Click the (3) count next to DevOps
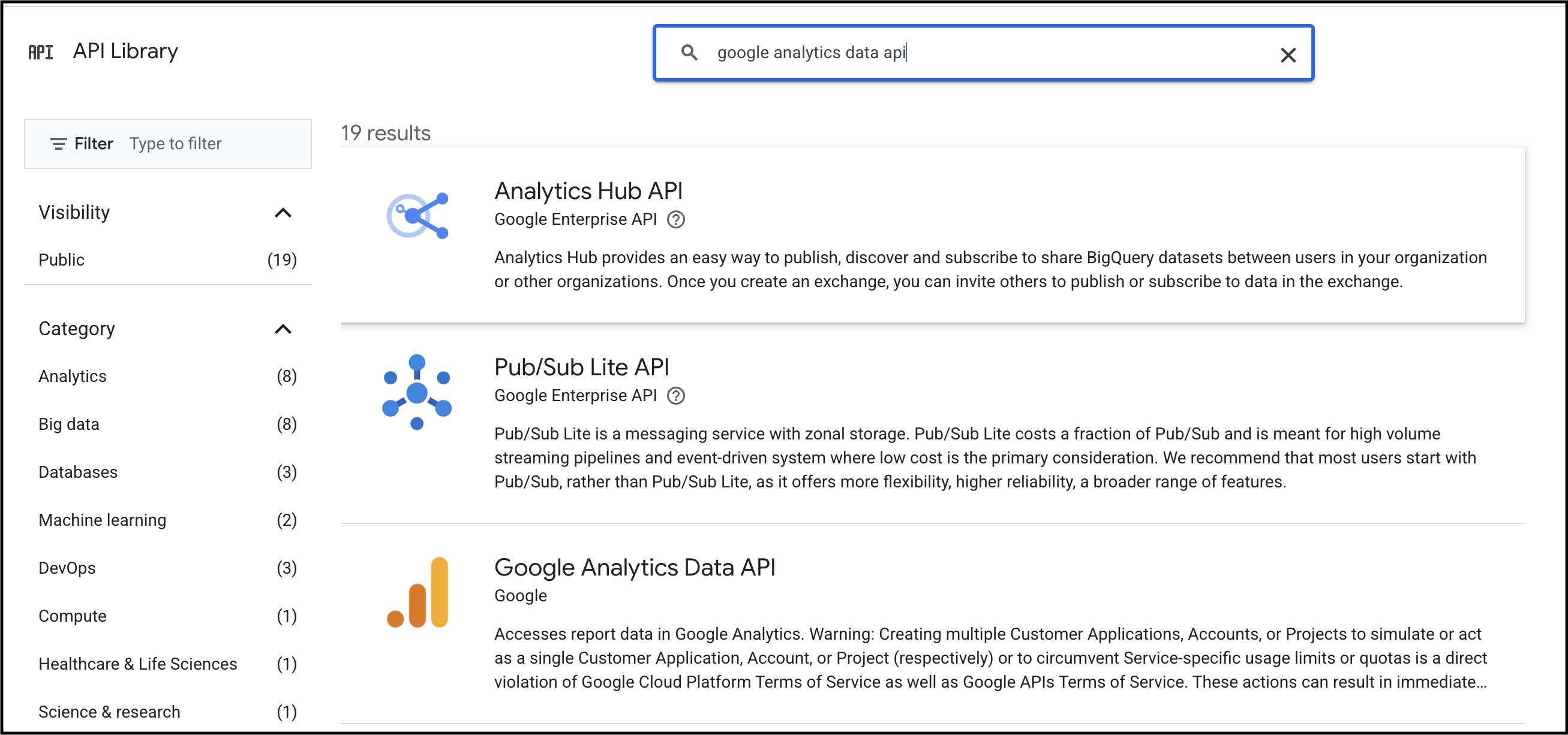This screenshot has width=1568, height=735. coord(287,568)
